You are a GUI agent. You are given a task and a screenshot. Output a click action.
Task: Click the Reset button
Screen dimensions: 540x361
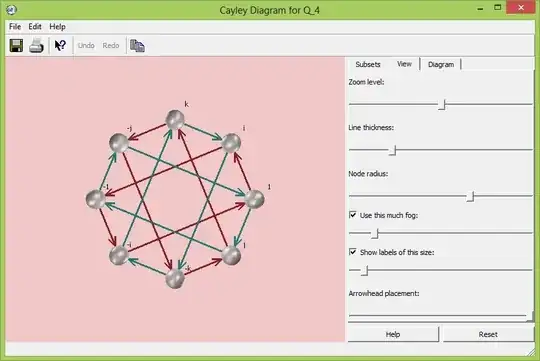pos(488,334)
